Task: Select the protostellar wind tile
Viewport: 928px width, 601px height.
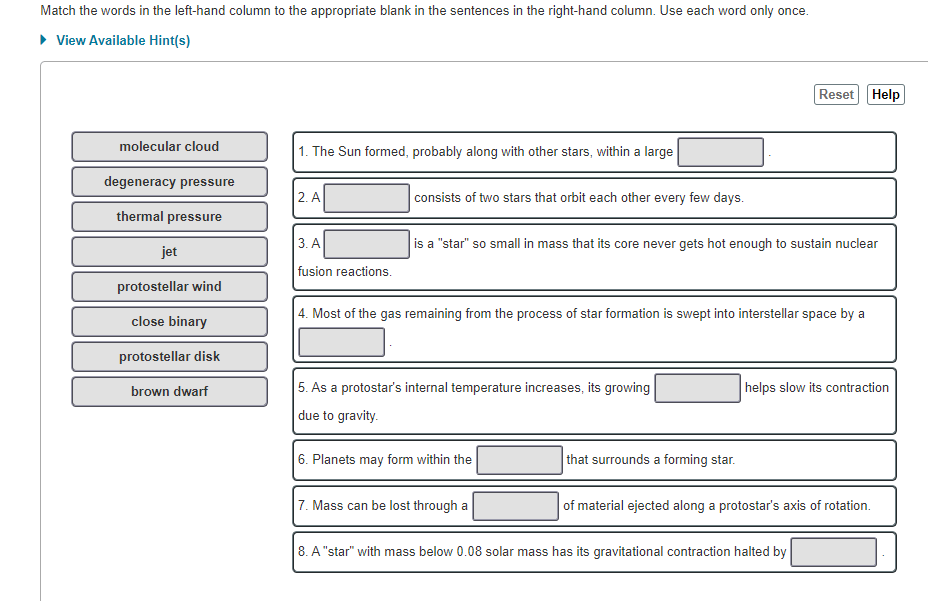Action: (169, 287)
